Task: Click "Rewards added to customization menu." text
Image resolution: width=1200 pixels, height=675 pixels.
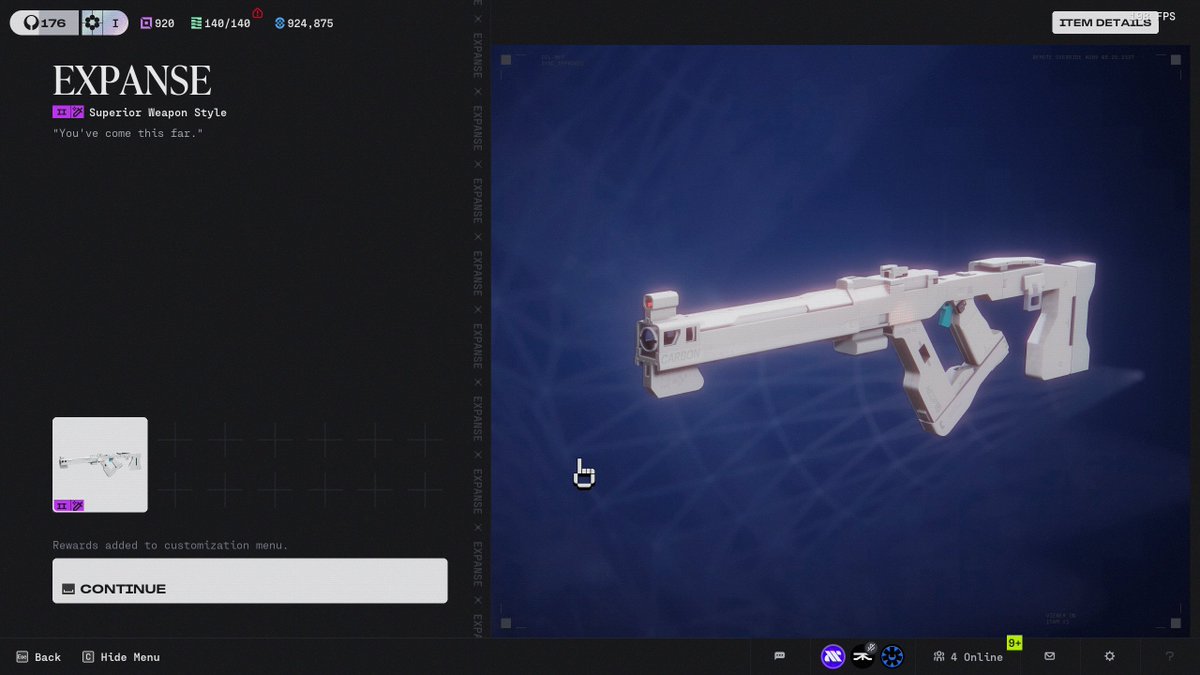Action: tap(170, 545)
